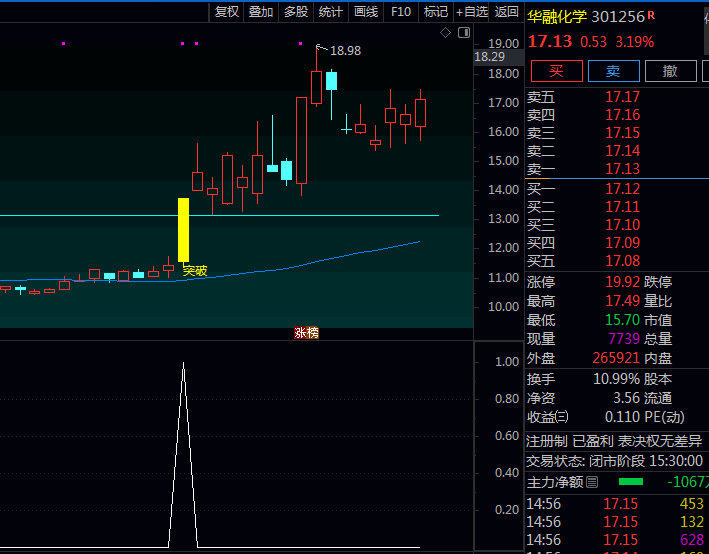
Task: Click the R margin badge beside 301256
Action: pos(651,15)
